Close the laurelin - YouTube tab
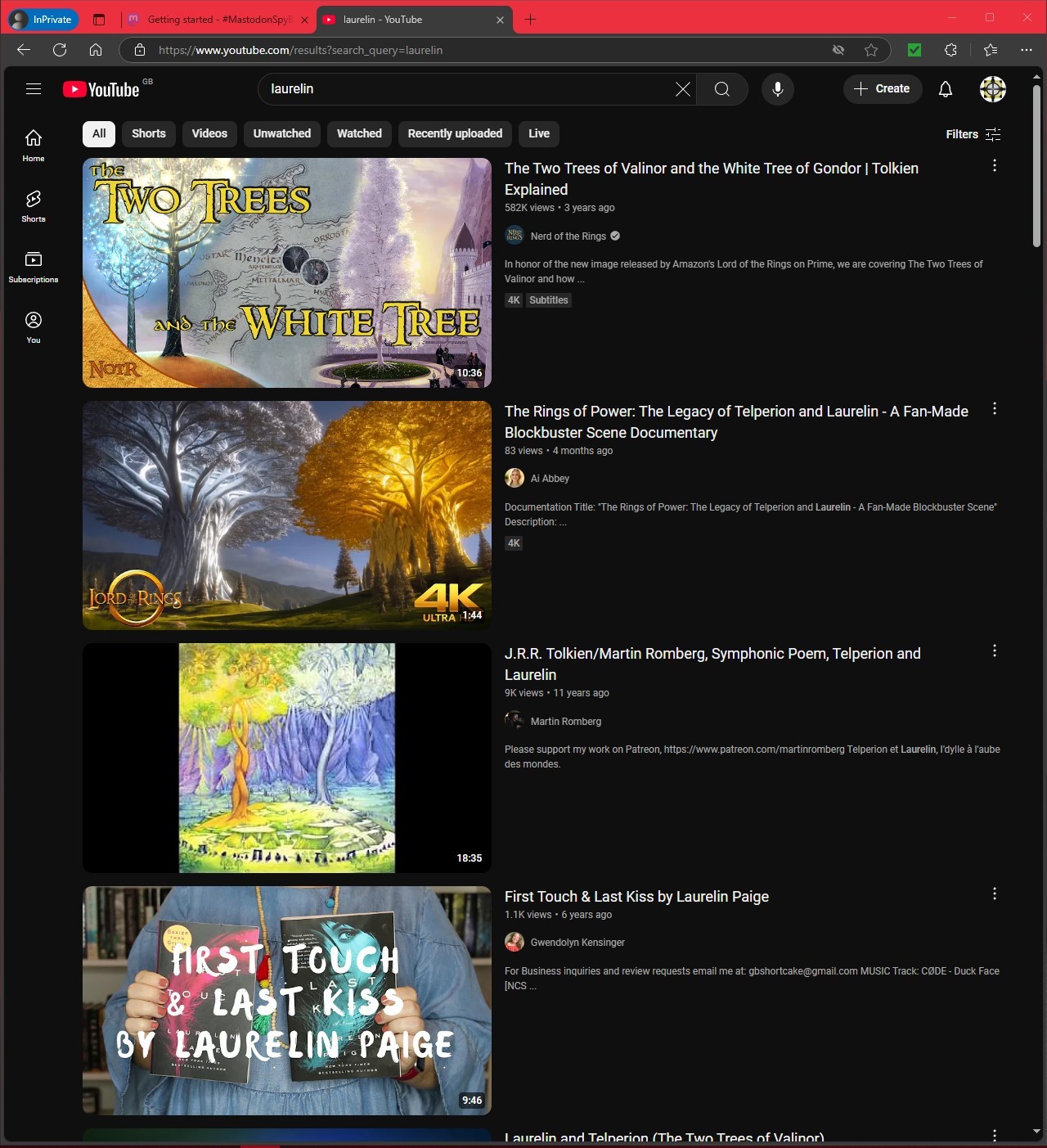Image resolution: width=1047 pixels, height=1148 pixels. click(500, 20)
